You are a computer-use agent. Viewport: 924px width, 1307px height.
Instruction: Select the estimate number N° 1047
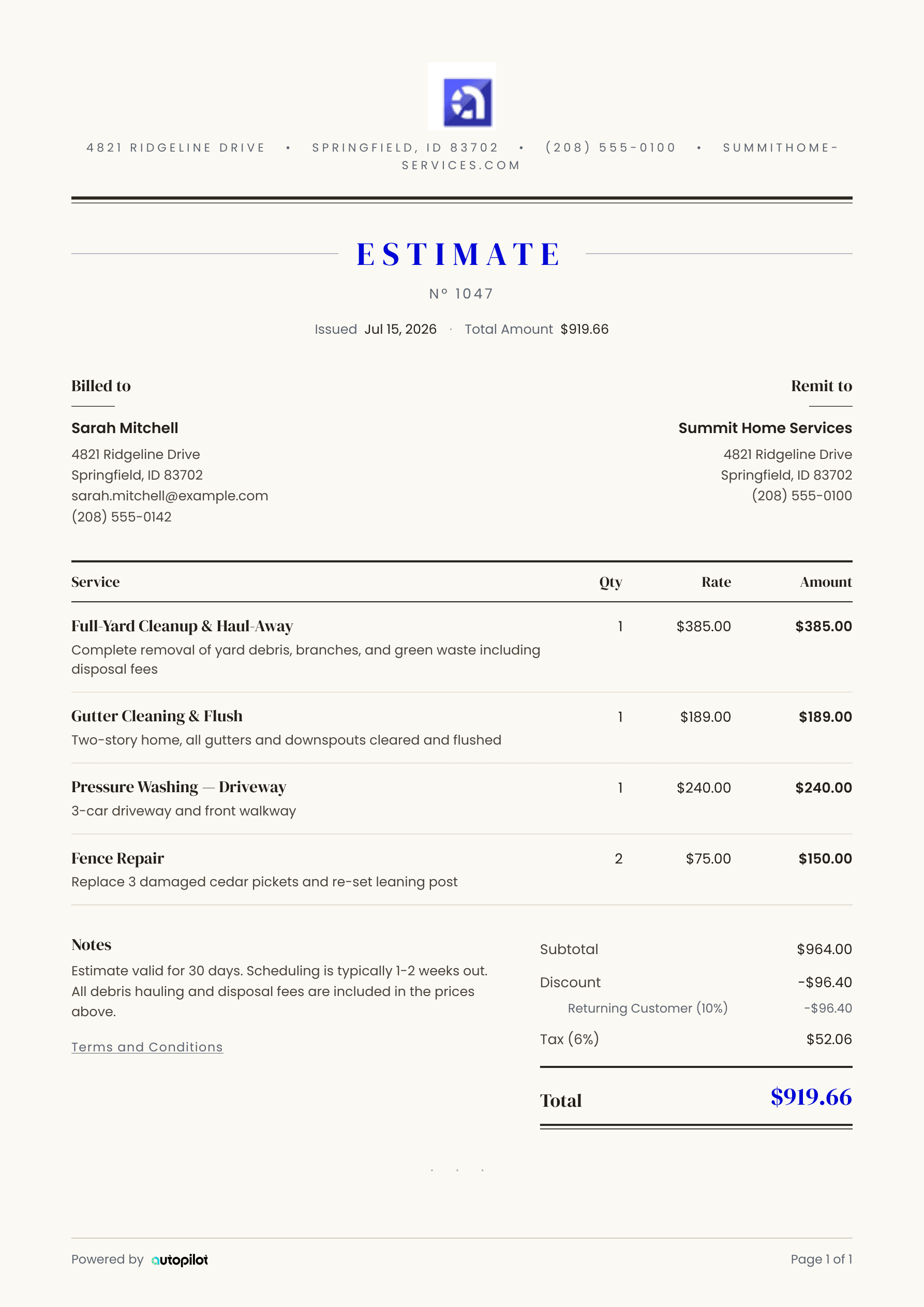[x=461, y=294]
